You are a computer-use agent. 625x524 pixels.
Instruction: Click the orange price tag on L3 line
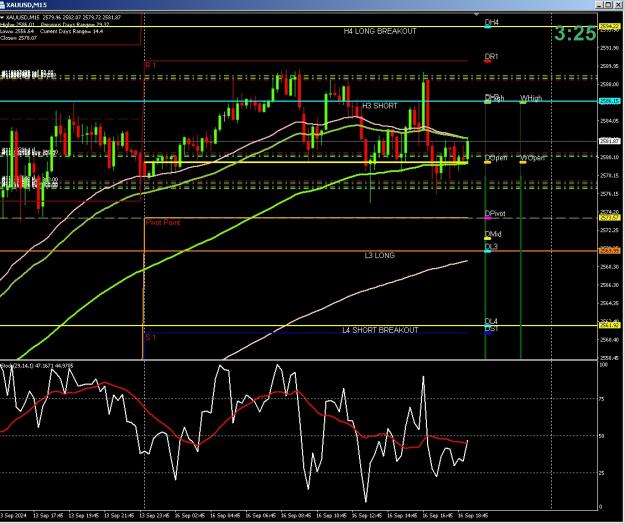point(610,251)
